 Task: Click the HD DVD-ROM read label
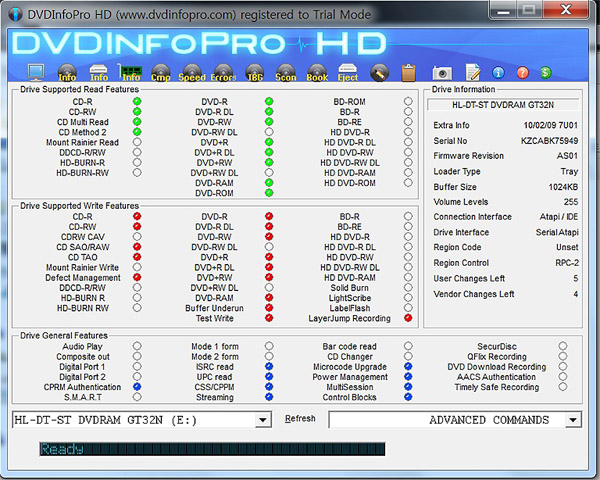350,183
